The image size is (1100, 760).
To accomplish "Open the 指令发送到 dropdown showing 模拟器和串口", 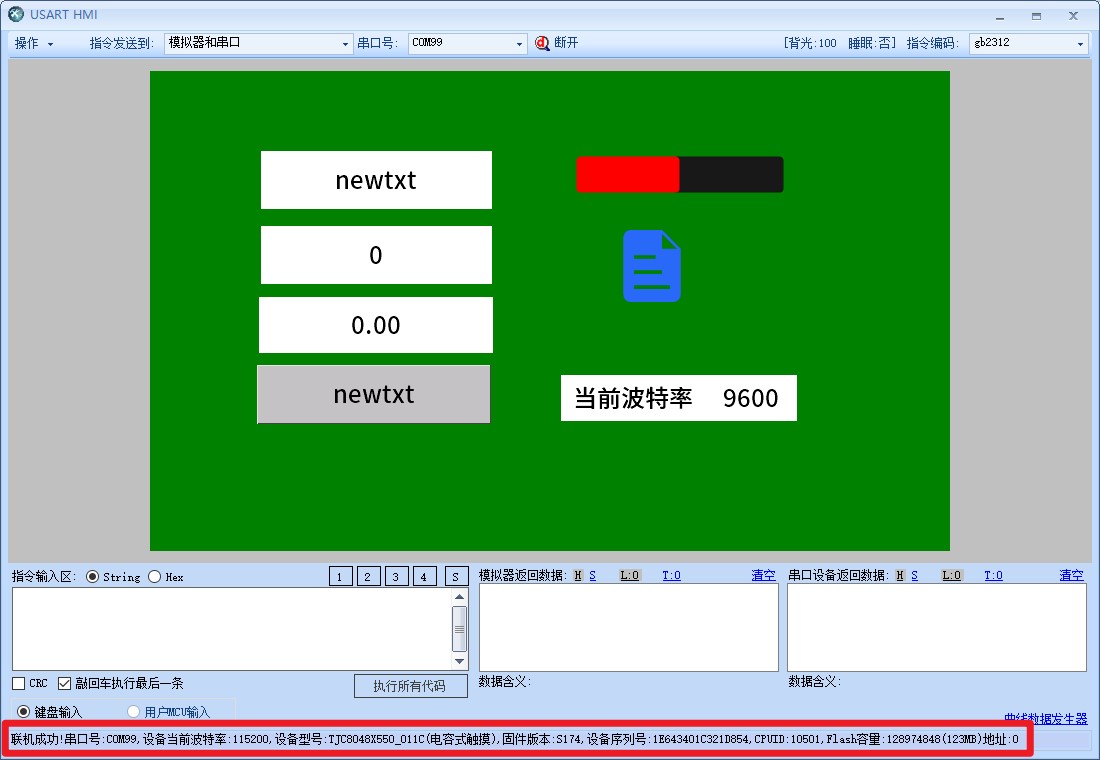I will pos(258,44).
